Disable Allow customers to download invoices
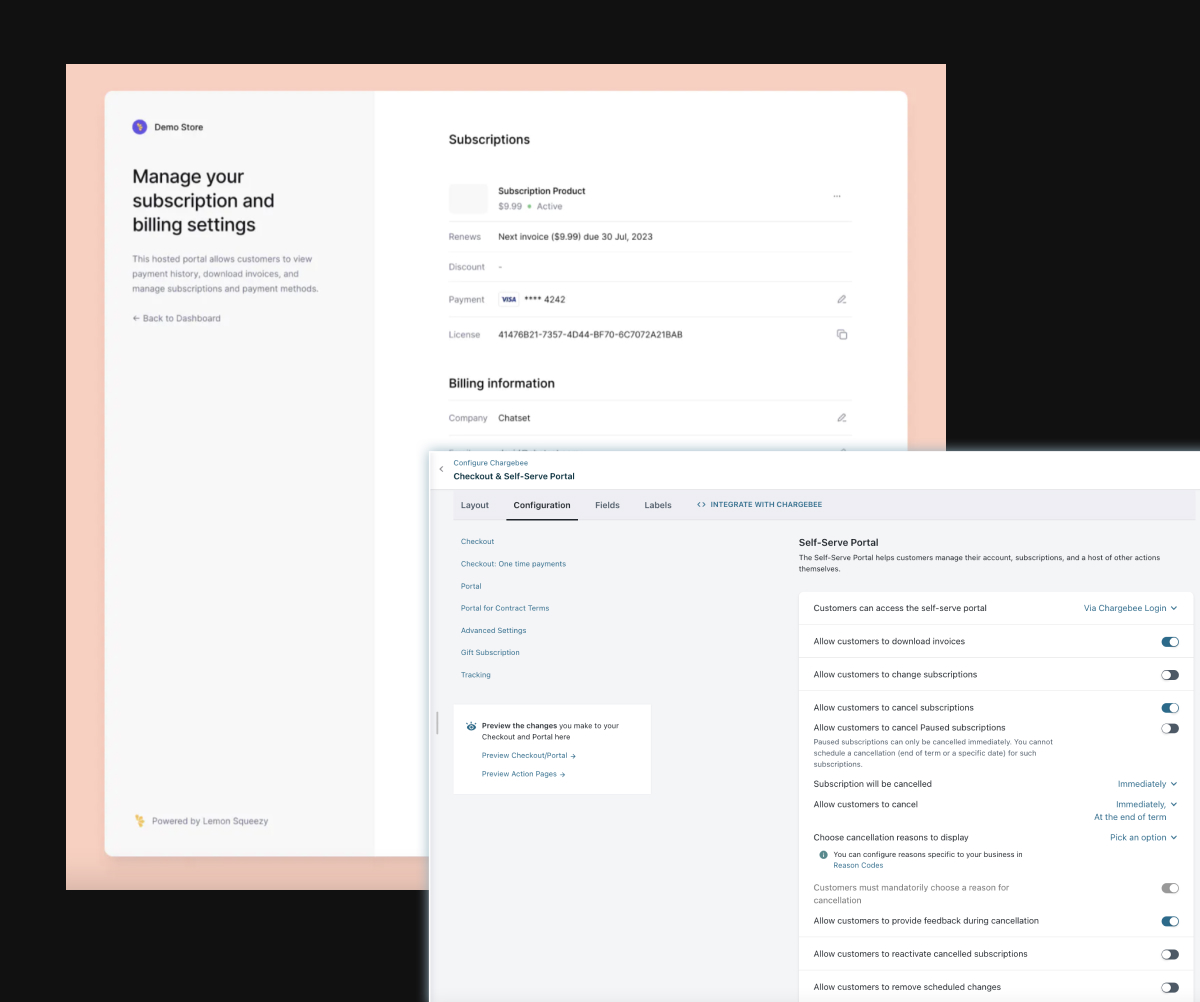Image resolution: width=1200 pixels, height=1002 pixels. 1170,641
